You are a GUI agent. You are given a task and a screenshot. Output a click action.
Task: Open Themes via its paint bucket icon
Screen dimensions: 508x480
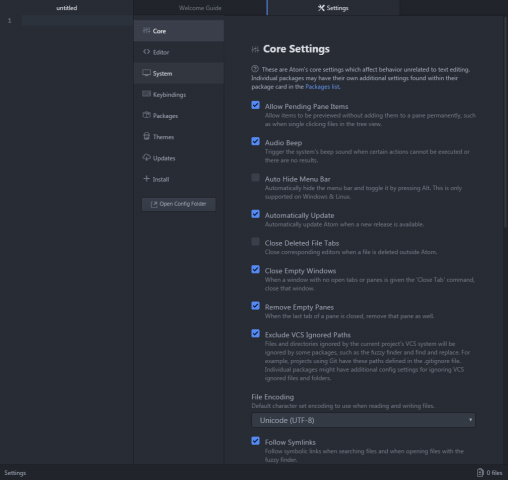pos(146,136)
